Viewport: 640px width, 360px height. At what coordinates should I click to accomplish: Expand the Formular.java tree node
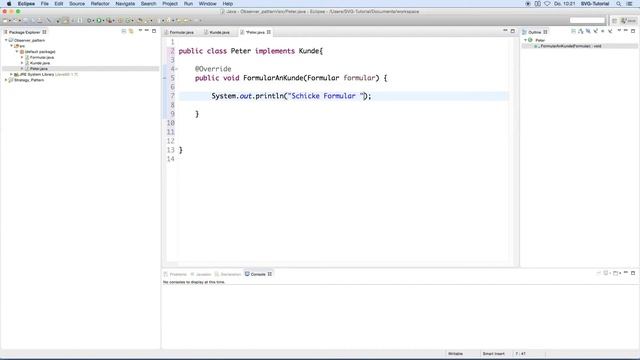22,57
